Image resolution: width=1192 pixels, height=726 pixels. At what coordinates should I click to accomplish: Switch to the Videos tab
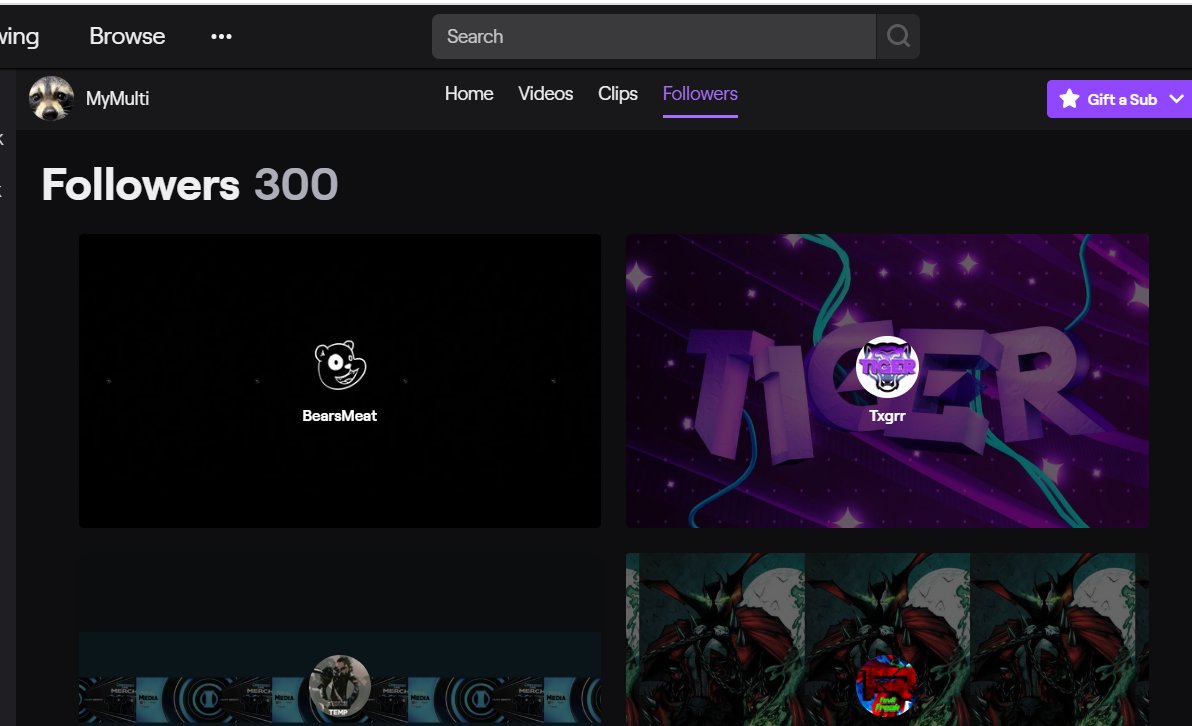tap(546, 94)
